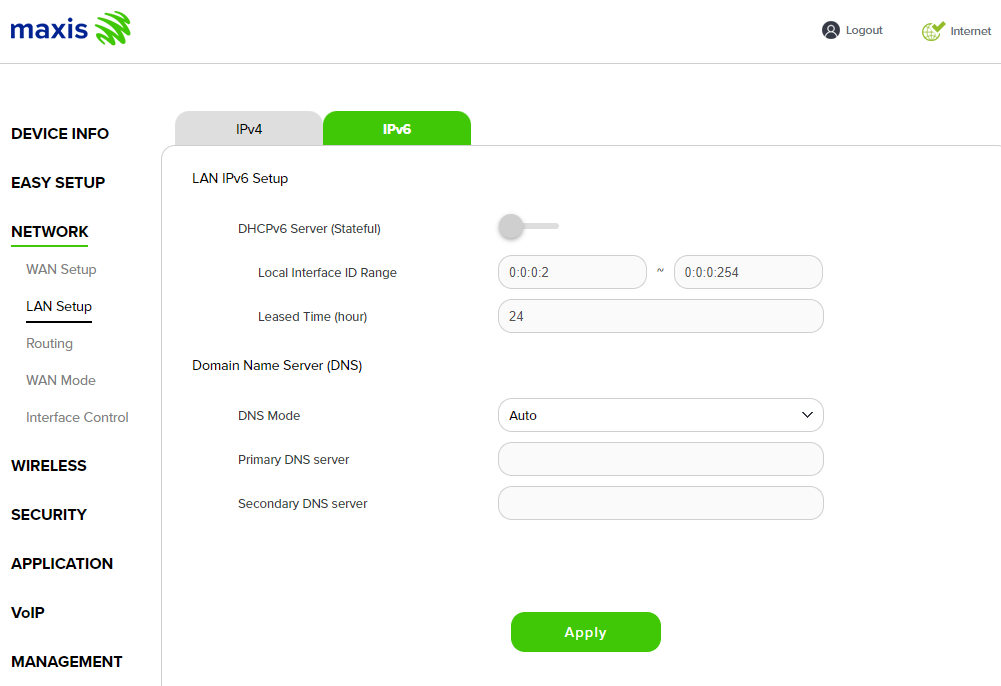Open the DNS Mode dropdown
1001x686 pixels.
click(x=660, y=415)
